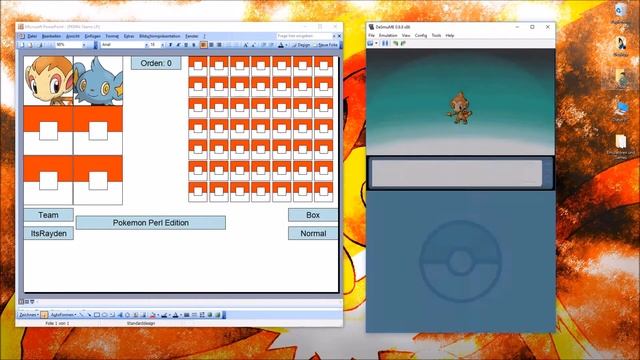Open the Arial font name dropdown
Image resolution: width=640 pixels, height=360 pixels.
click(146, 45)
